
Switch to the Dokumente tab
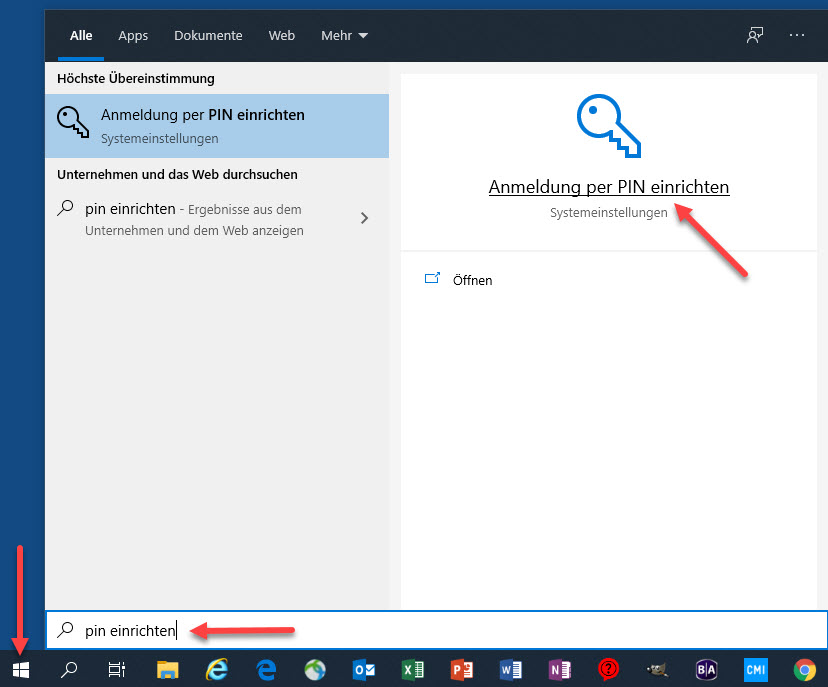[x=208, y=35]
